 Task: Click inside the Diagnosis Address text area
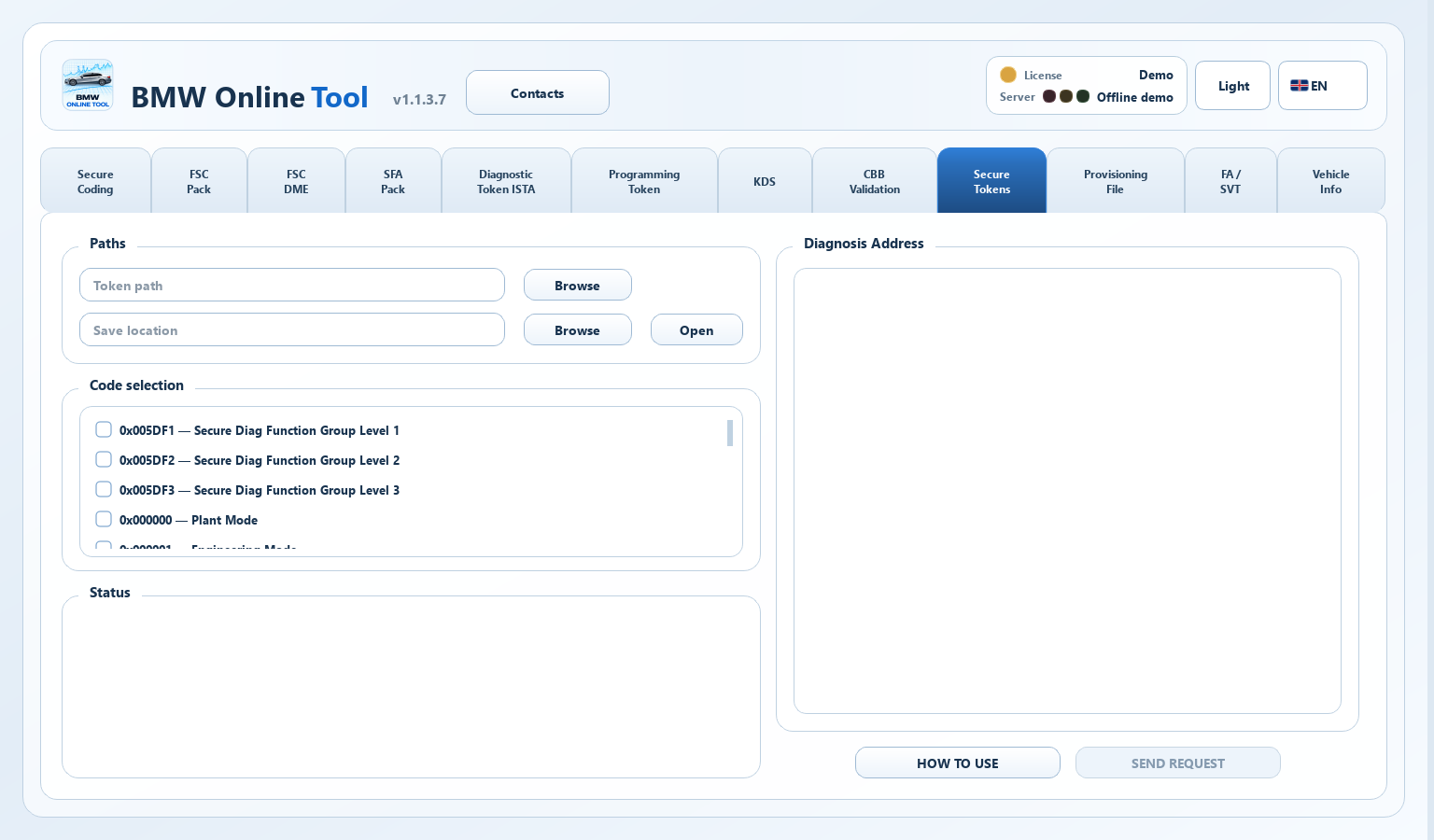pos(1067,491)
